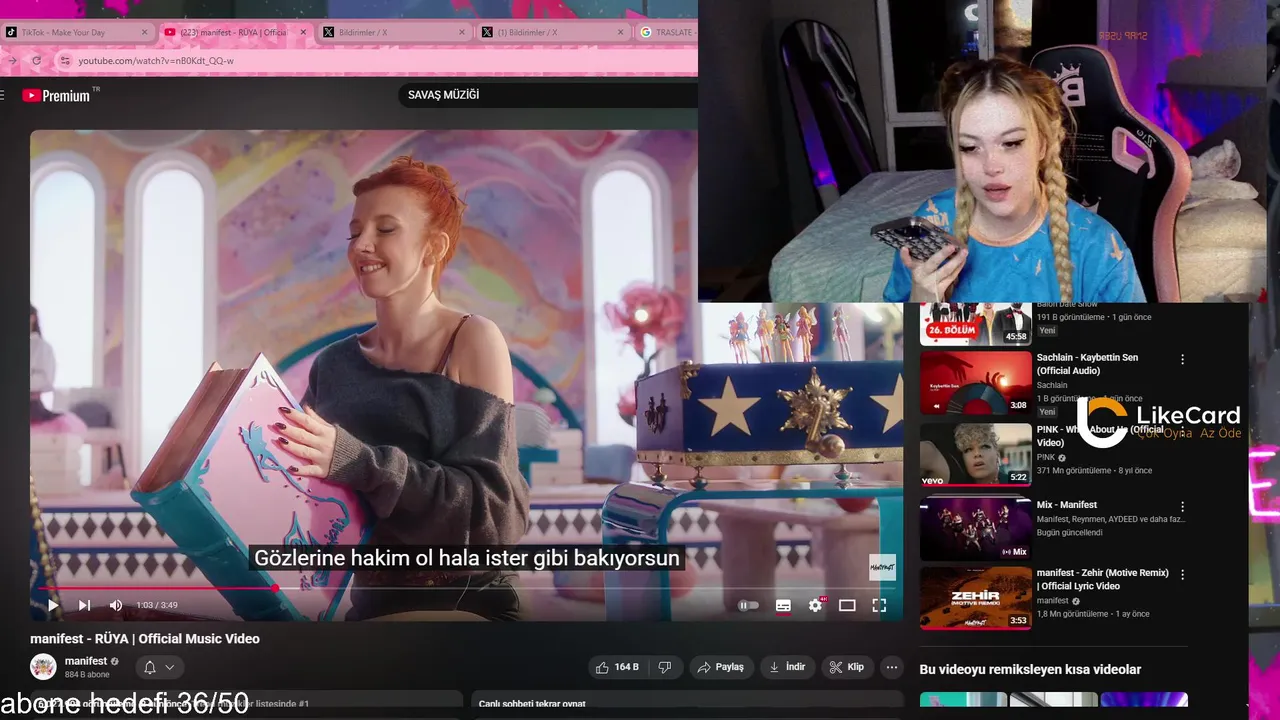Open options for Zehir Motive Remix video
Viewport: 1280px width, 720px height.
pos(1182,575)
